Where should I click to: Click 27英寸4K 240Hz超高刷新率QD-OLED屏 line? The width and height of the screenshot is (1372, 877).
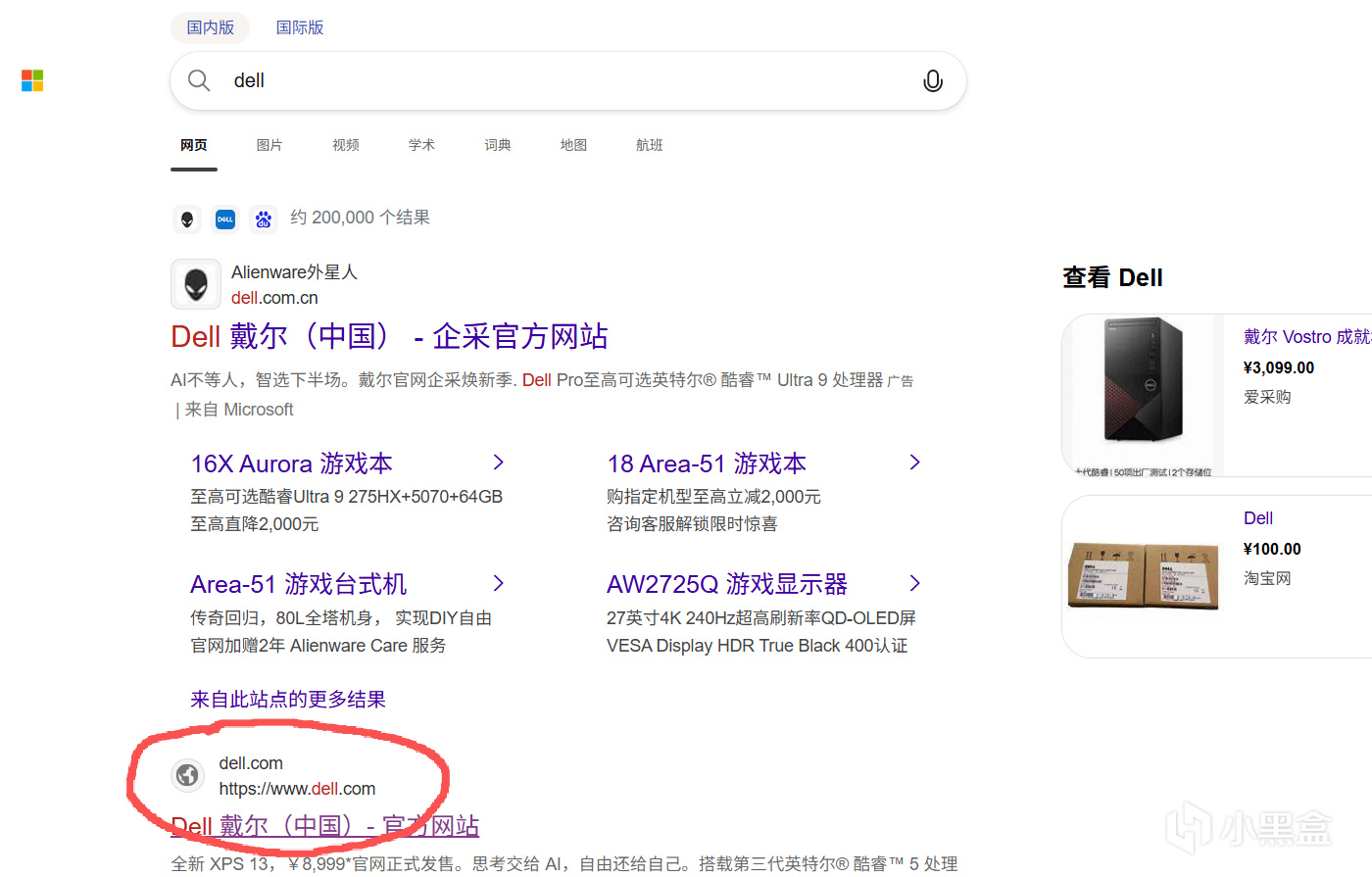(x=761, y=618)
